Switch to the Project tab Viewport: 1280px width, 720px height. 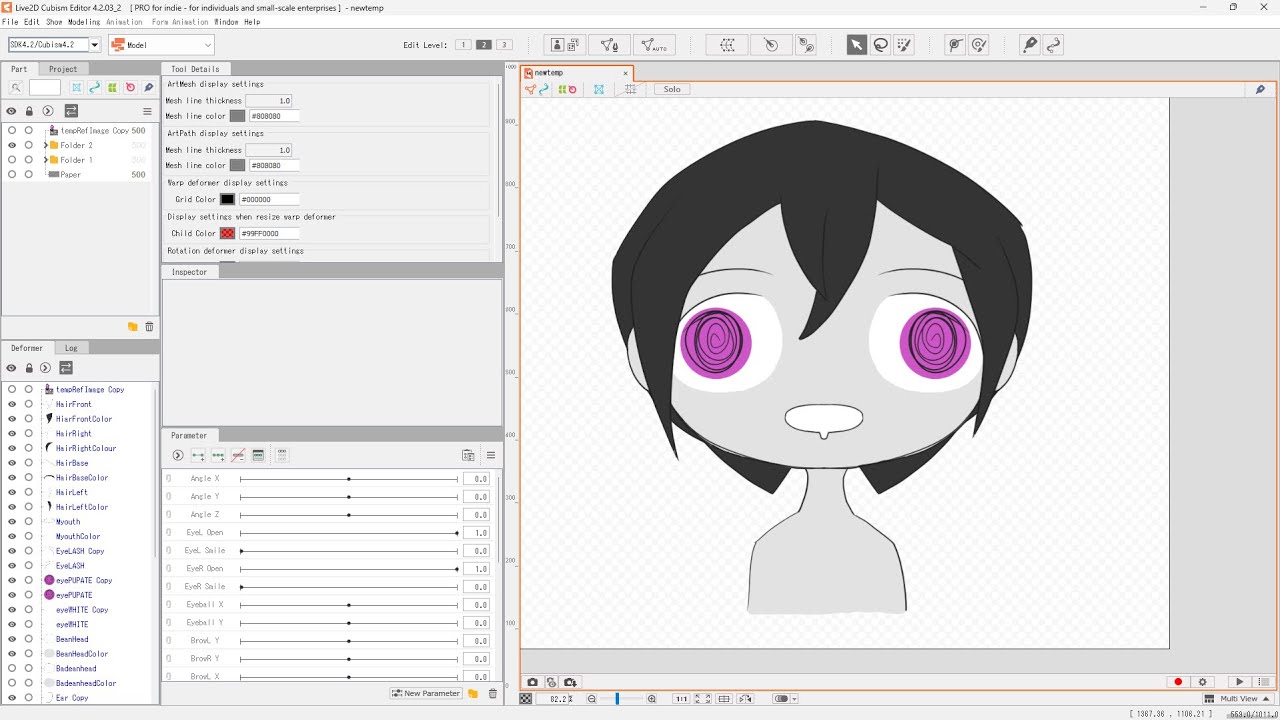click(x=63, y=69)
